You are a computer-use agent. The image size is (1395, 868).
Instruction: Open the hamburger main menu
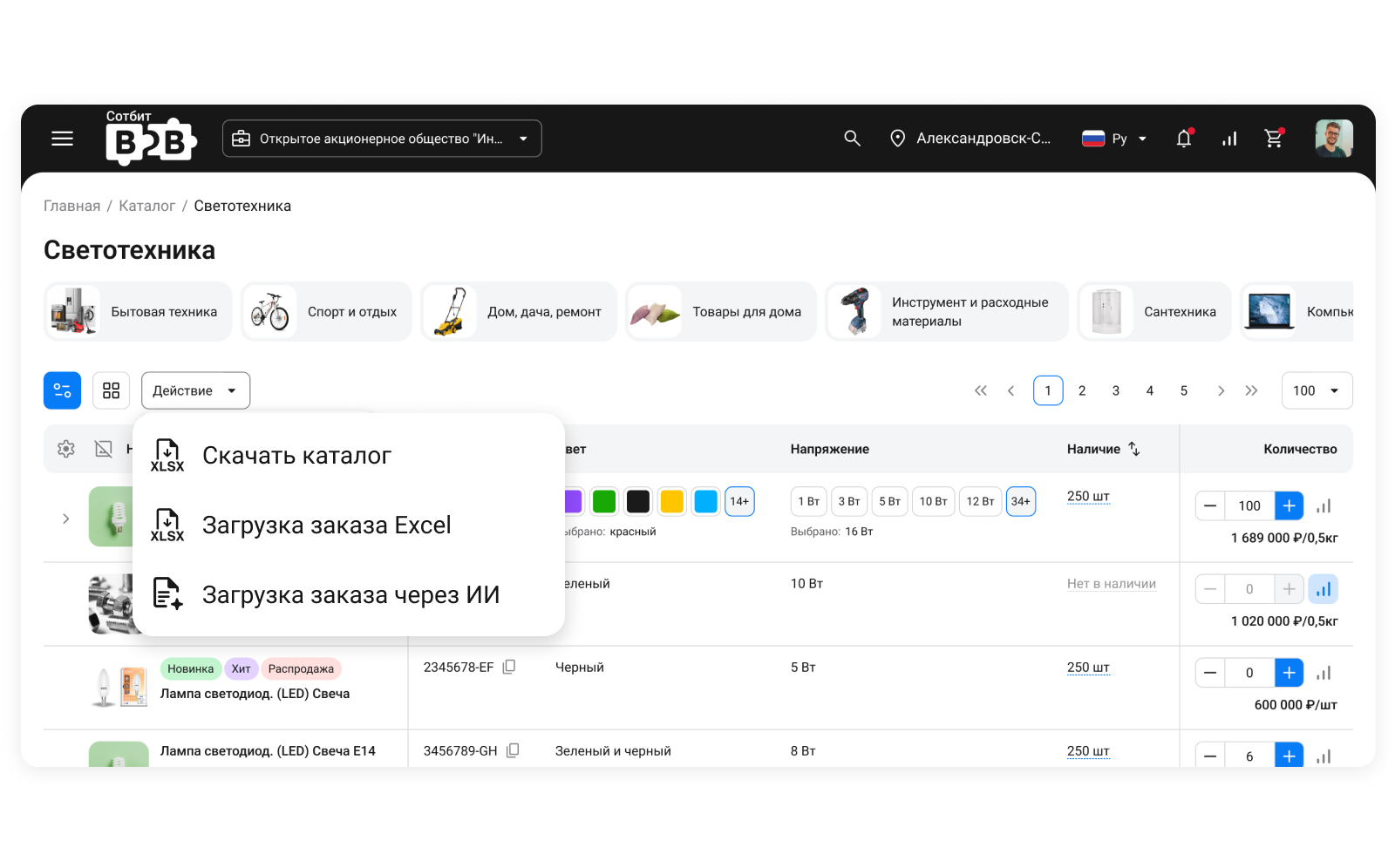[x=62, y=139]
